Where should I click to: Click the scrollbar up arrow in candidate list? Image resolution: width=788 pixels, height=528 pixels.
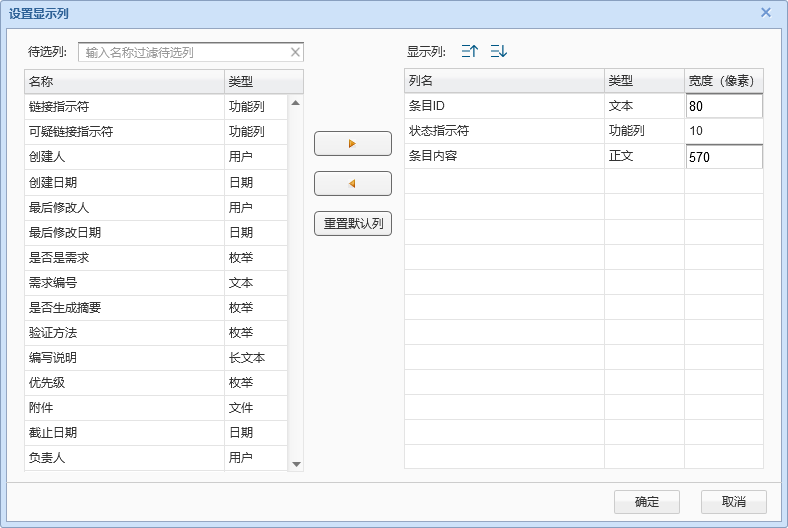pyautogui.click(x=296, y=101)
